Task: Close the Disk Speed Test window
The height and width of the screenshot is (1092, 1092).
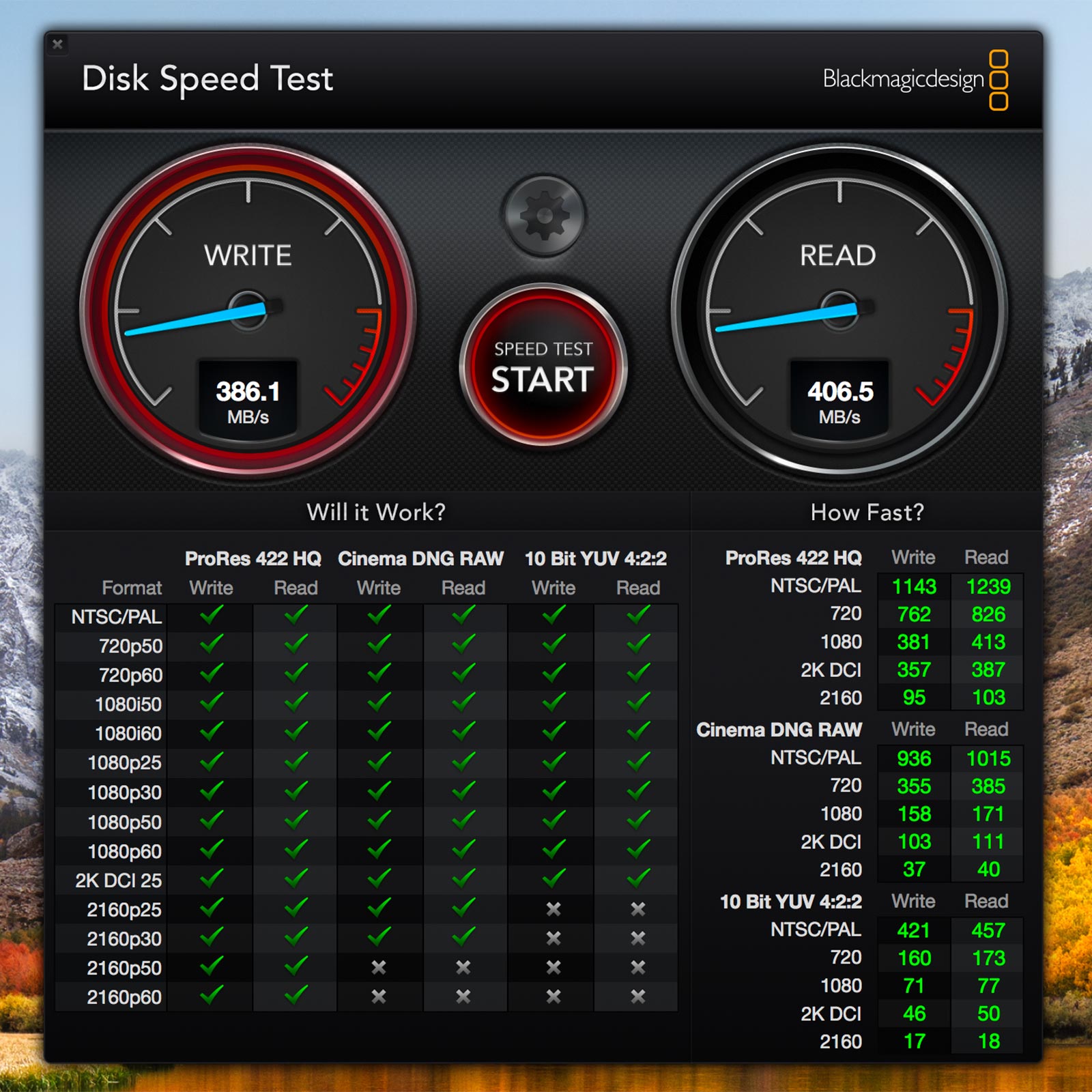Action: [58, 44]
